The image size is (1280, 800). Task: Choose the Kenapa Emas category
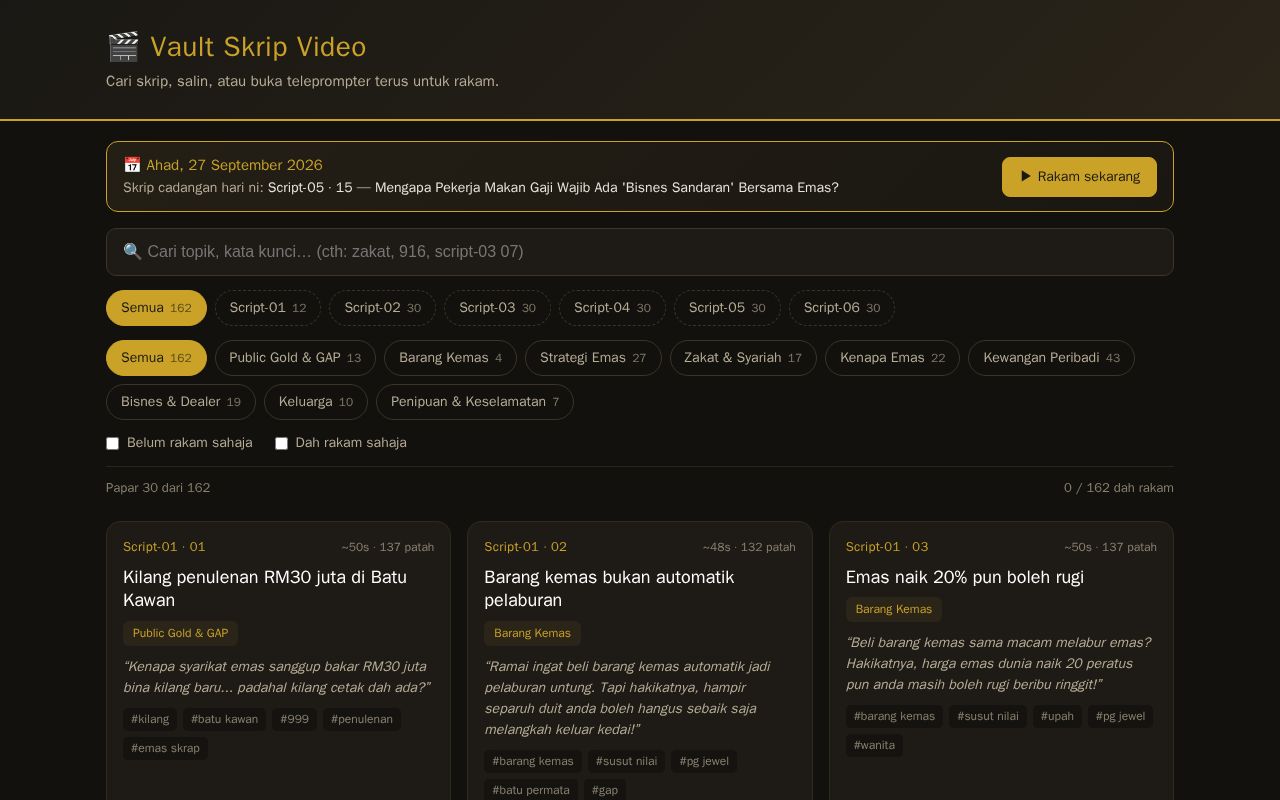[x=892, y=358]
